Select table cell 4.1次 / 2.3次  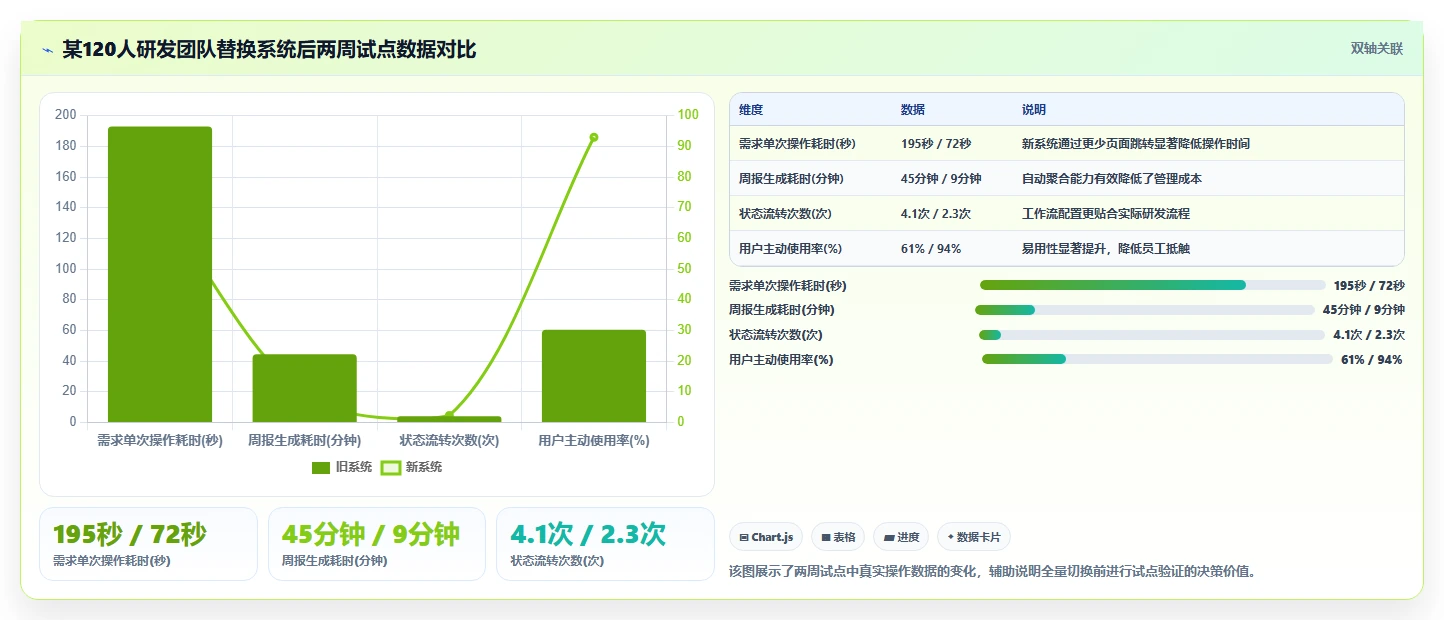(x=936, y=214)
